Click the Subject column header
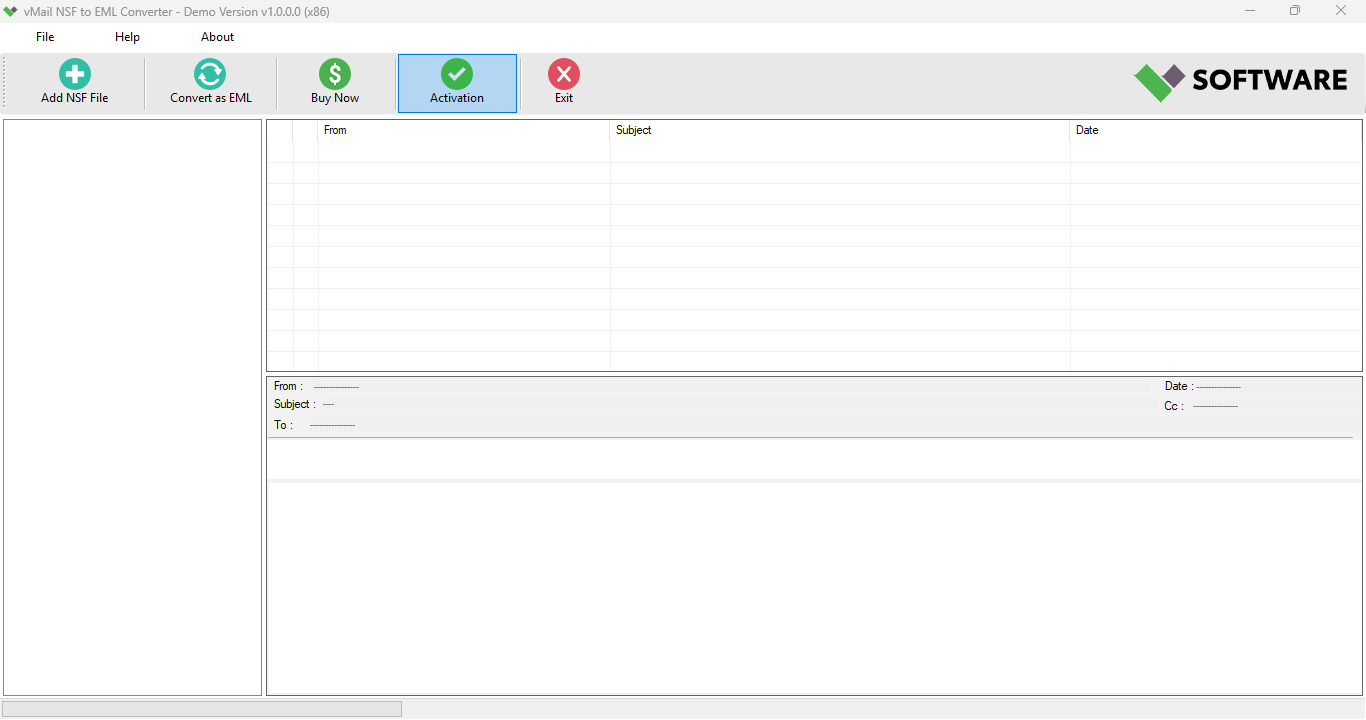This screenshot has width=1366, height=720. 633,130
